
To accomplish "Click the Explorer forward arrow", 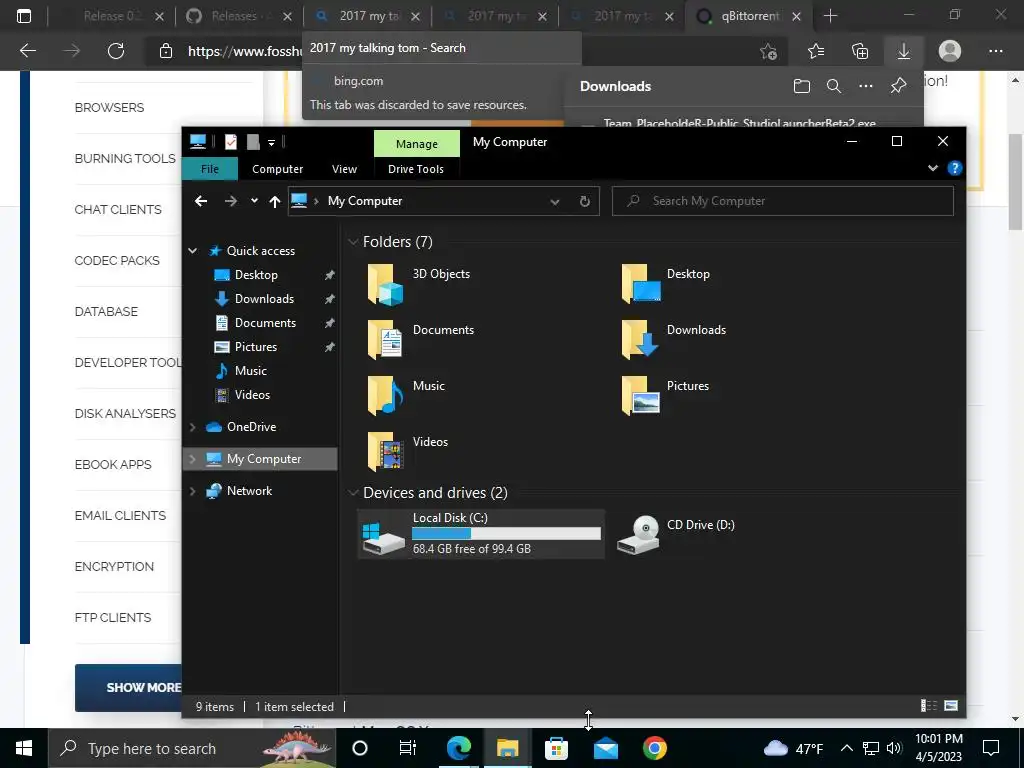I will 231,201.
